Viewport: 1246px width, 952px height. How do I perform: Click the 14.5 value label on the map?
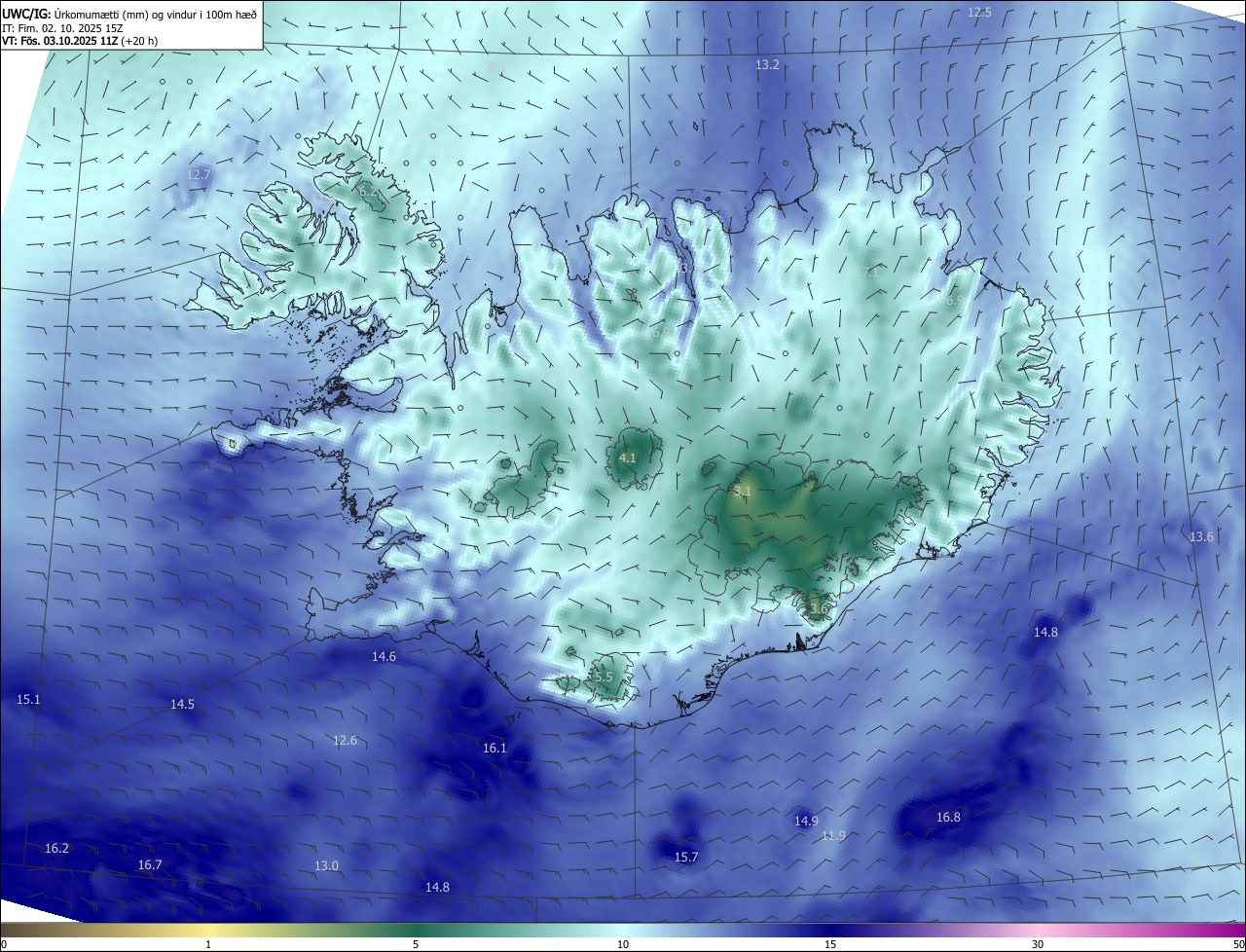[x=182, y=705]
